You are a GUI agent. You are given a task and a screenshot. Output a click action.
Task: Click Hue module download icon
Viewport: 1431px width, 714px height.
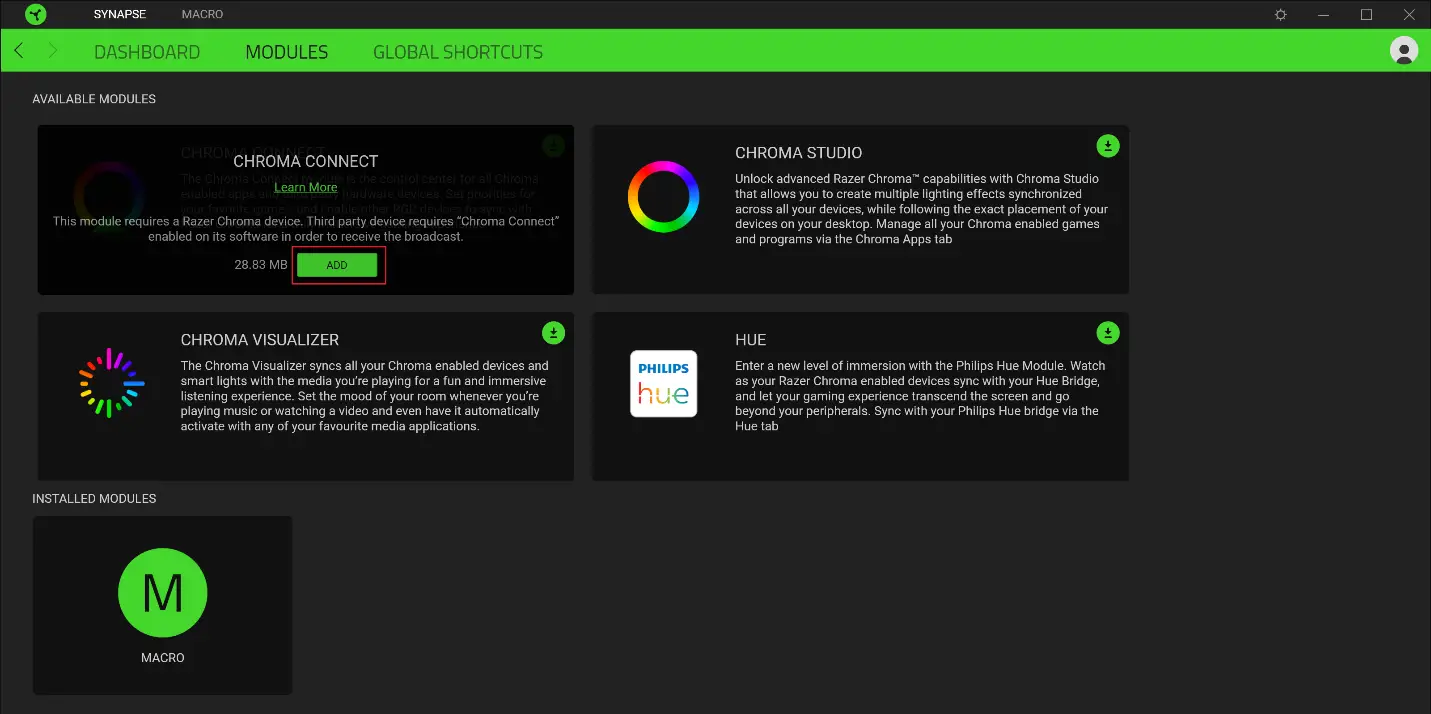tap(1107, 333)
